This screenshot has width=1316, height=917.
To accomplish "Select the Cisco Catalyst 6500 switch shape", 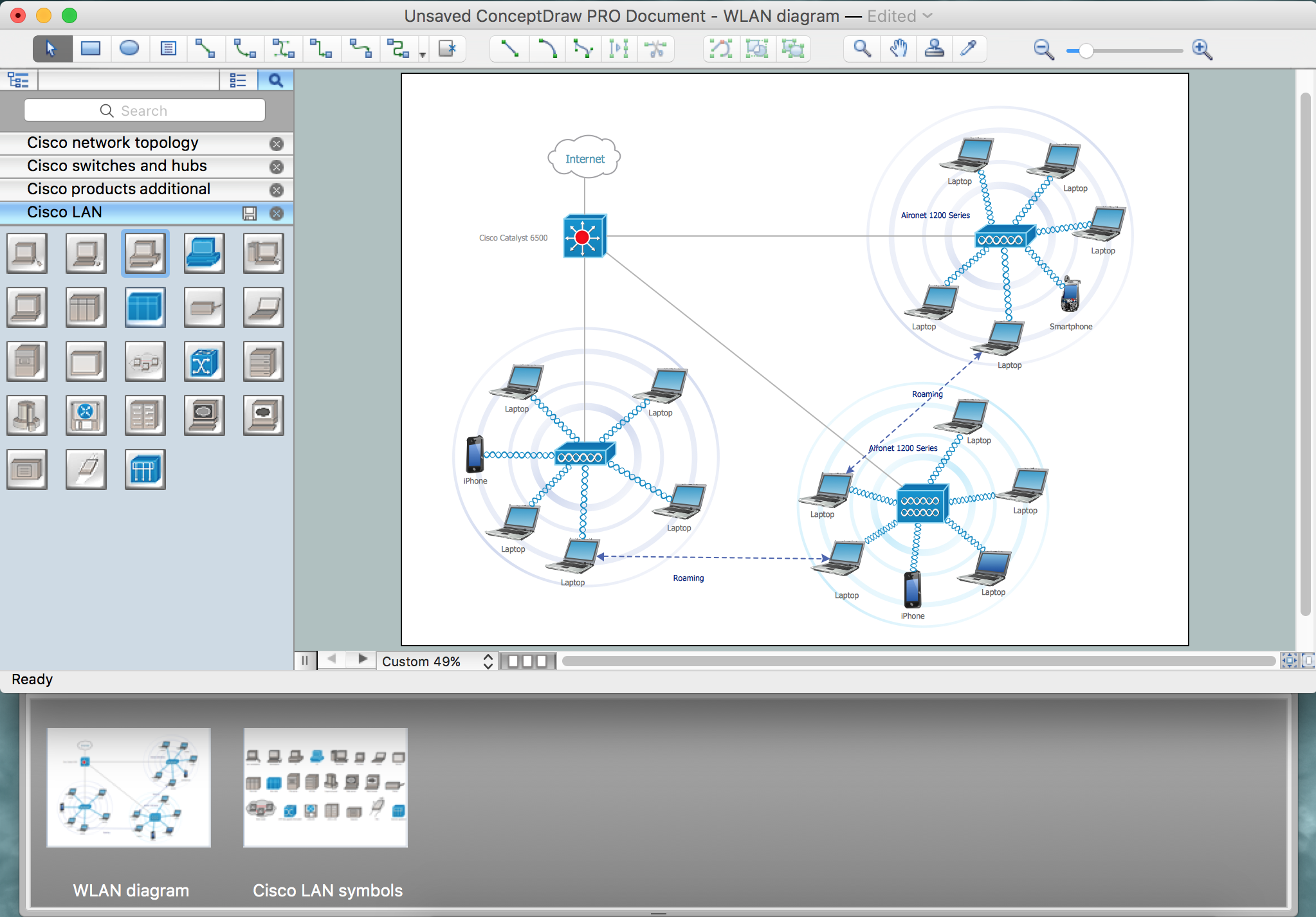I will (x=584, y=236).
